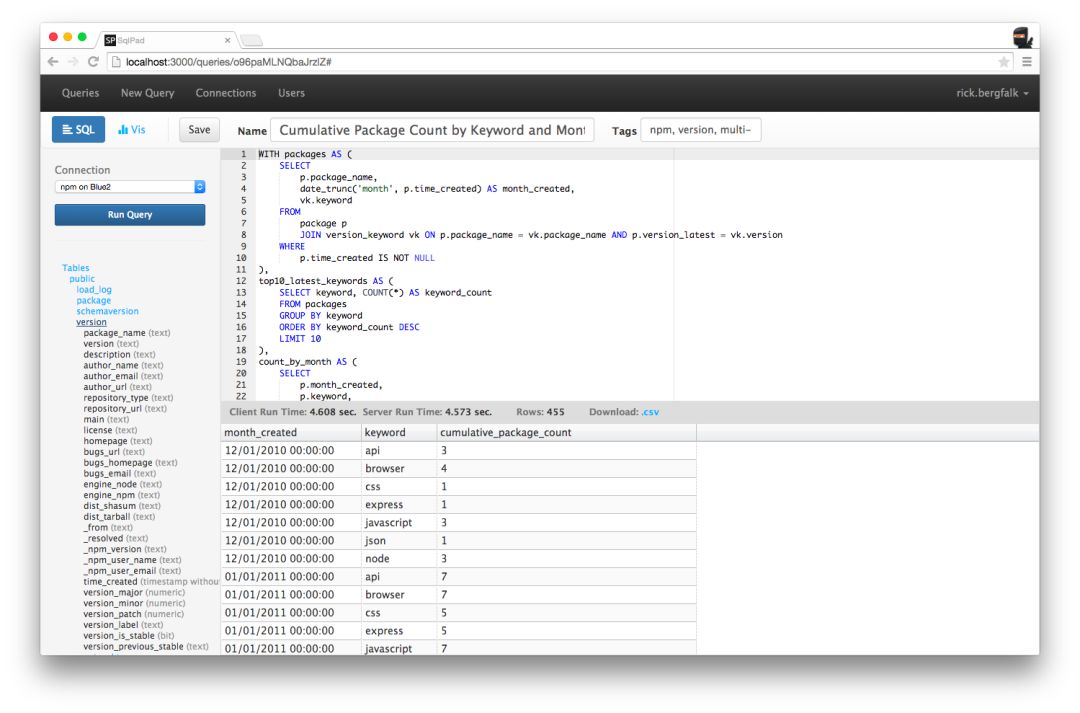Open the Queries menu
This screenshot has width=1080, height=713.
point(81,93)
